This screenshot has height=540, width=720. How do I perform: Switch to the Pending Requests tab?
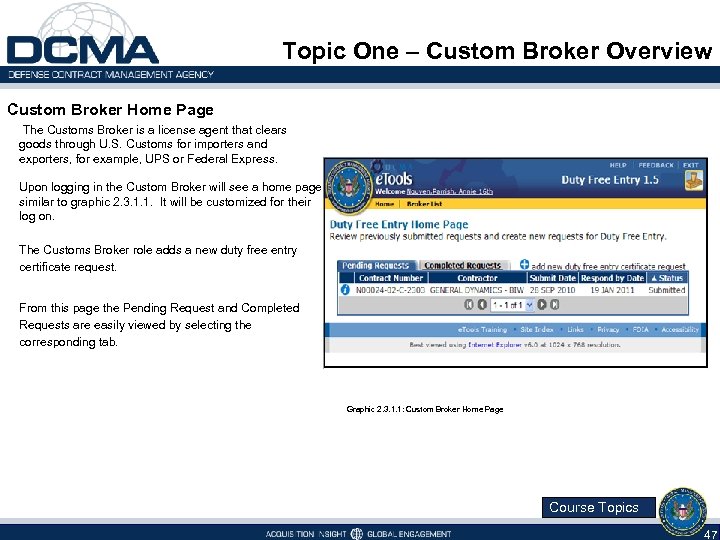(376, 265)
